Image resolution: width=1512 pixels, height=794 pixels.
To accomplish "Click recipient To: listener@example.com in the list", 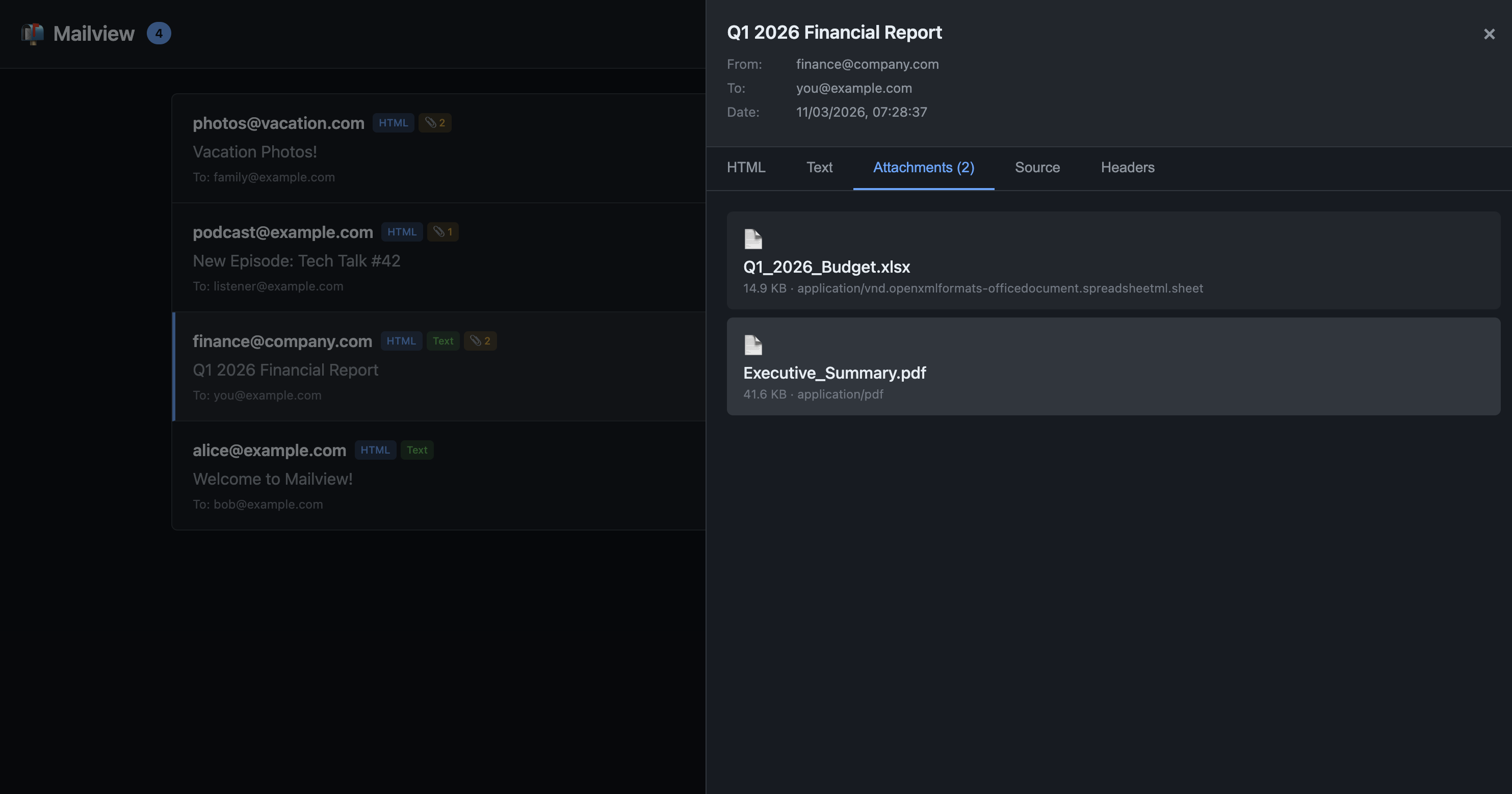I will point(268,286).
